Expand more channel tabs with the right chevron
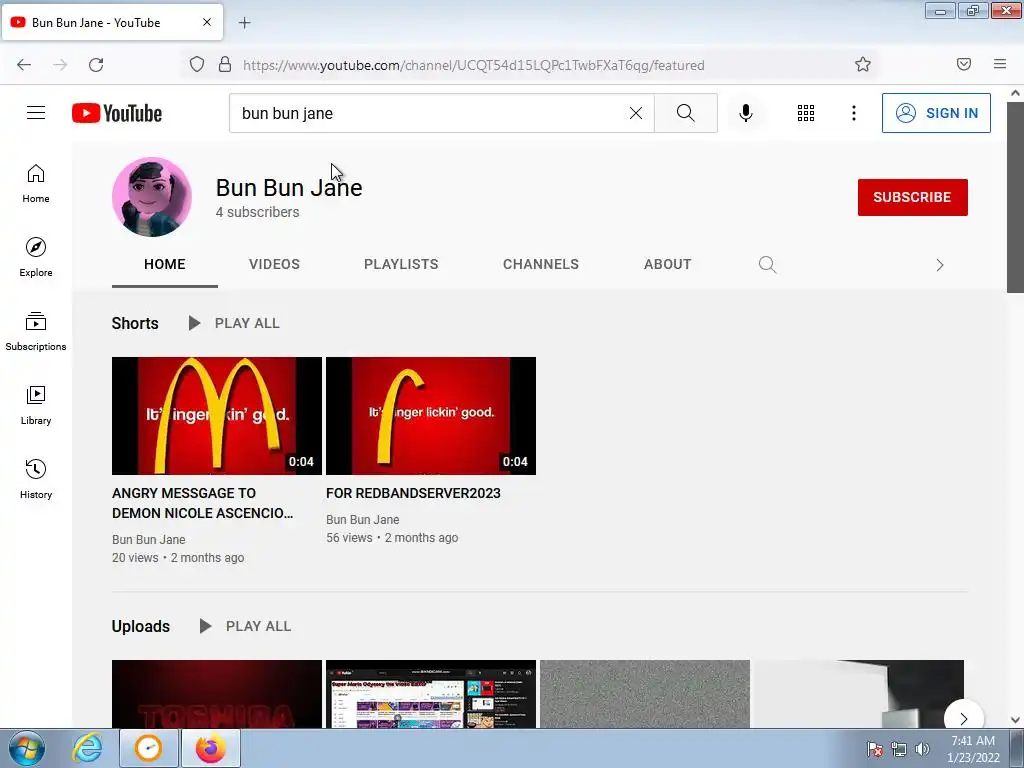The width and height of the screenshot is (1024, 768). 940,264
